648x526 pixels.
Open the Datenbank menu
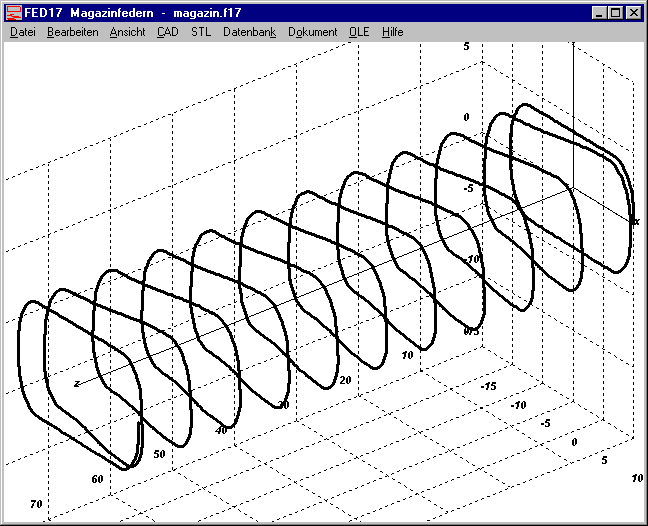[249, 32]
